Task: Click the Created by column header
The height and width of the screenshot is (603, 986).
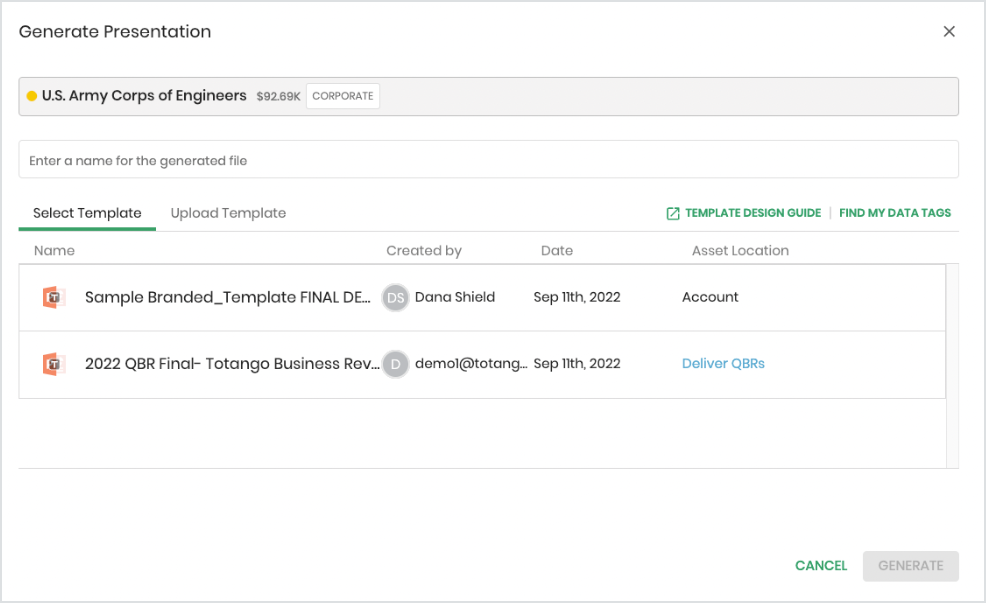Action: [424, 250]
